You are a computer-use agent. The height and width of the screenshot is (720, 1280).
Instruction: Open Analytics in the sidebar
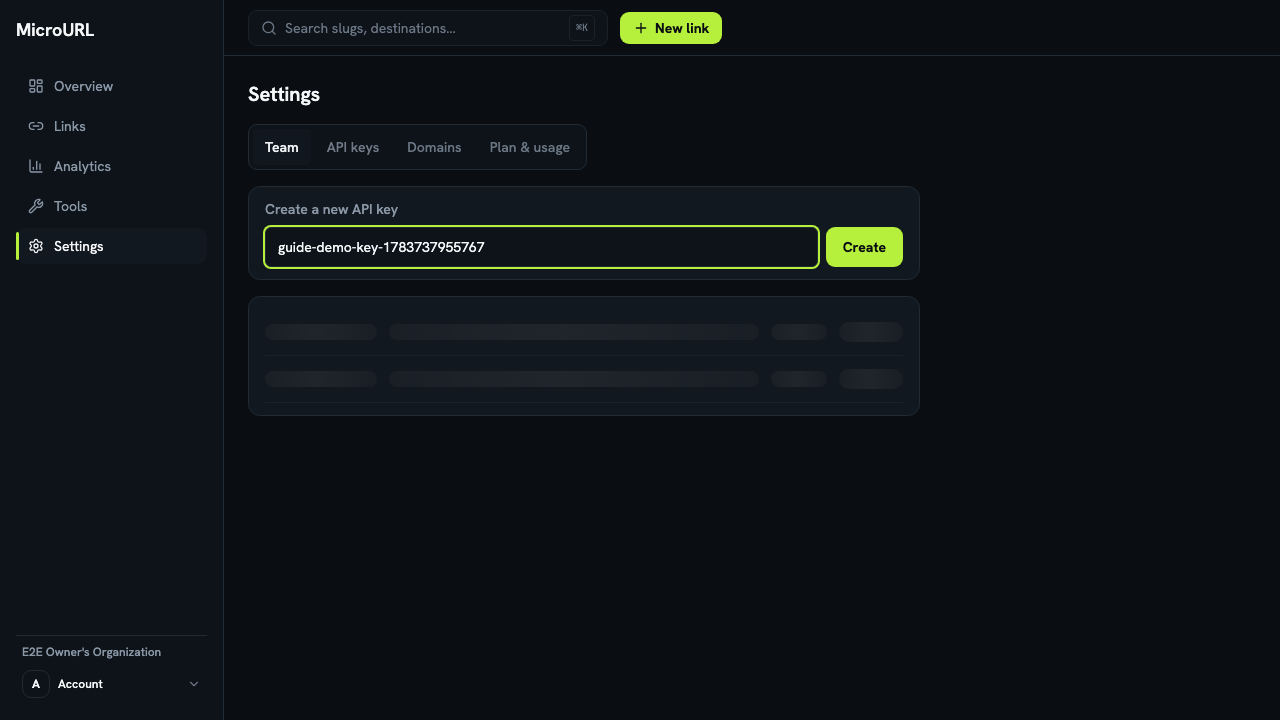(x=111, y=166)
